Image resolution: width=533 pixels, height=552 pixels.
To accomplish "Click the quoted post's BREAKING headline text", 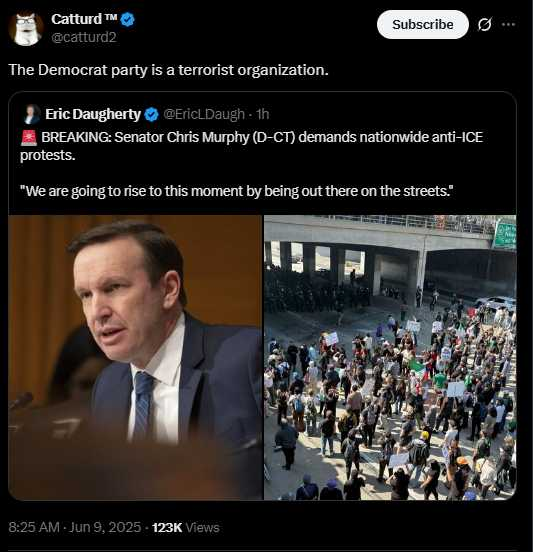I will [x=251, y=146].
